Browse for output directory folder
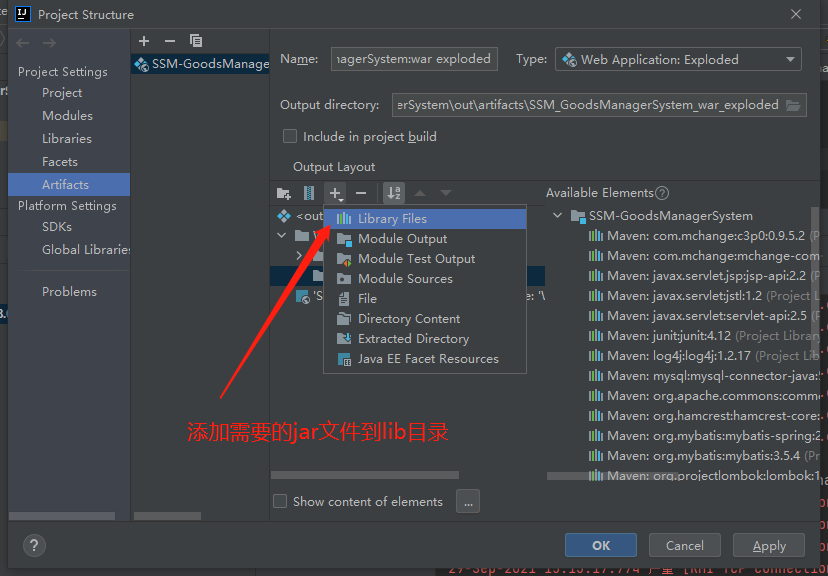 coord(793,105)
